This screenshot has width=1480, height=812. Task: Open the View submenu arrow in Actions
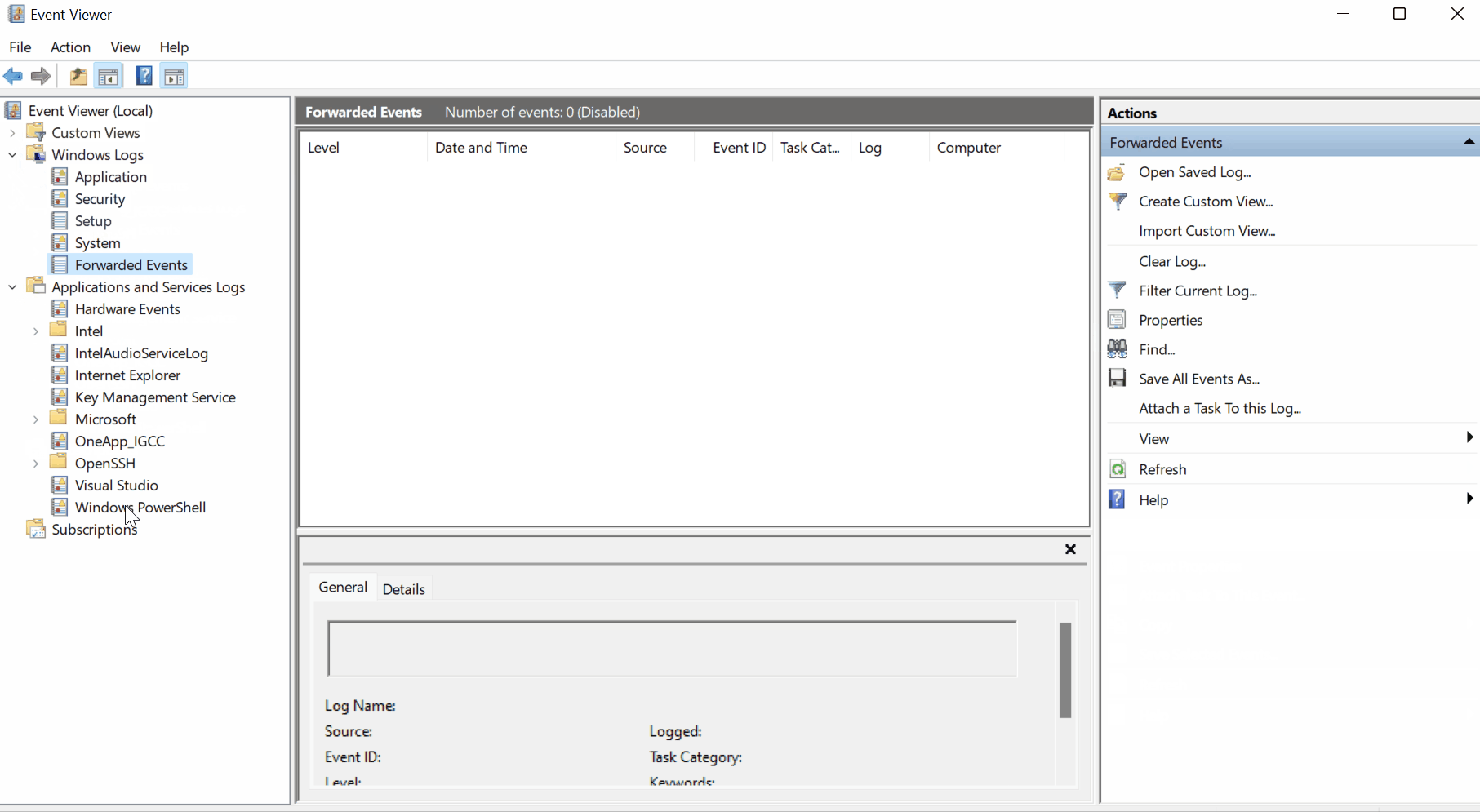click(1469, 437)
